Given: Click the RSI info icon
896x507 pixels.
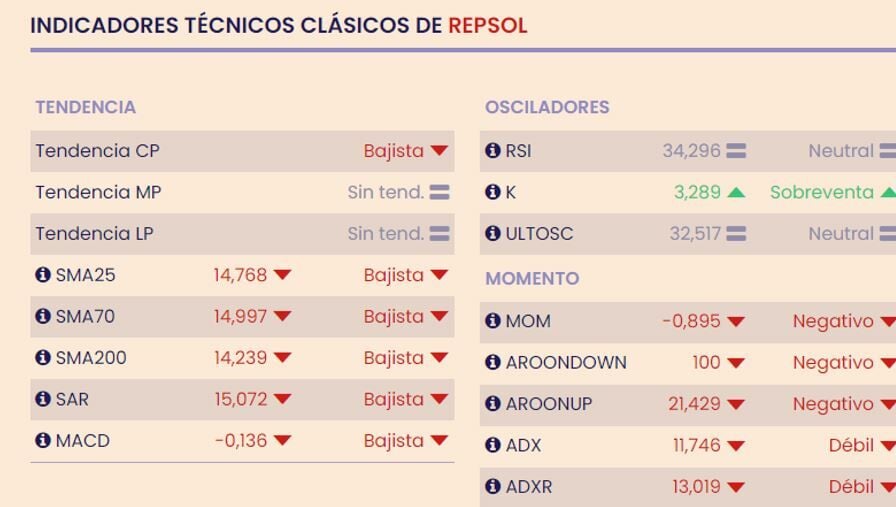Looking at the screenshot, I should (x=493, y=151).
